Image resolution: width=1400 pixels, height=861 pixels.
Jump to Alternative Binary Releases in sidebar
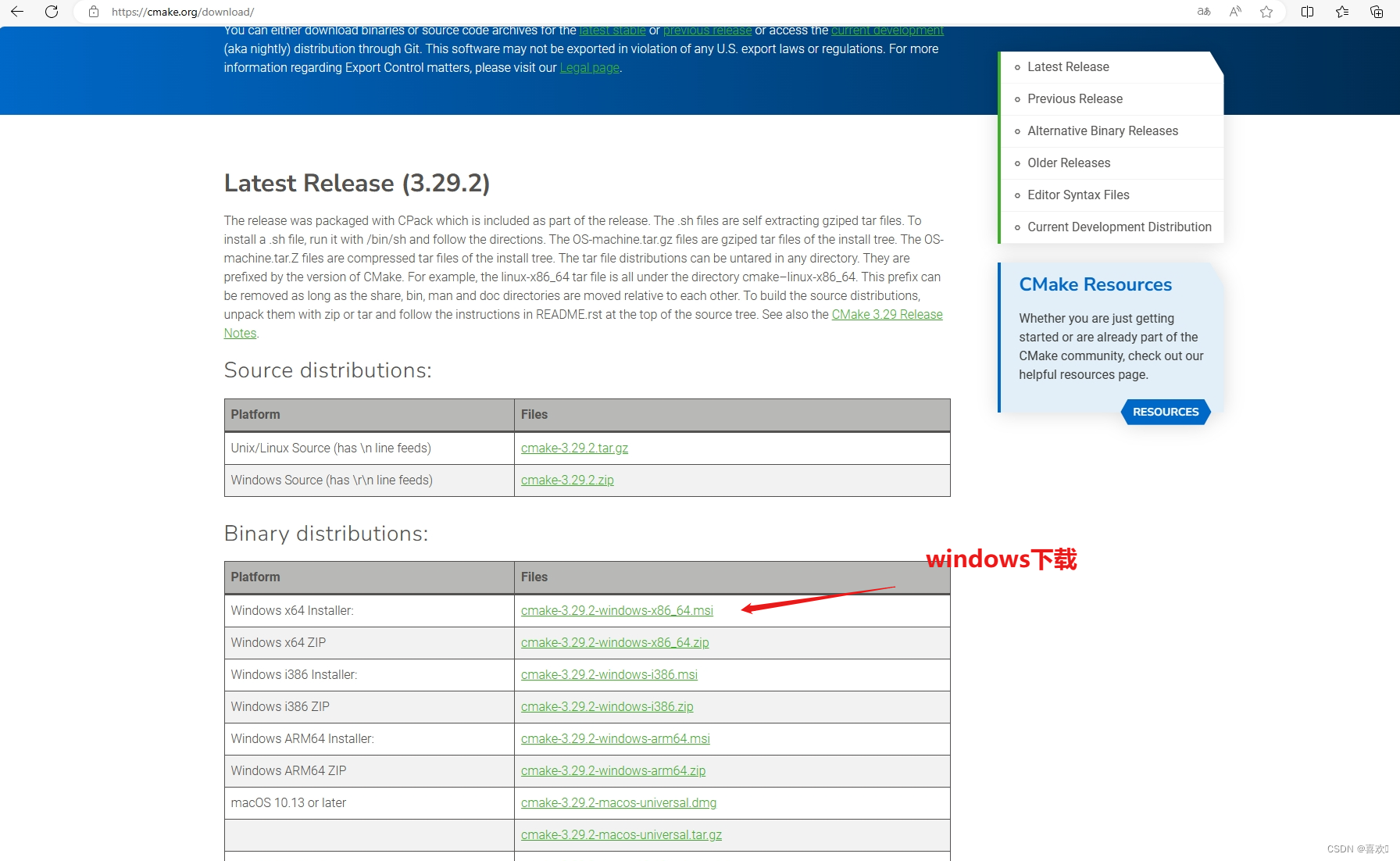coord(1102,131)
